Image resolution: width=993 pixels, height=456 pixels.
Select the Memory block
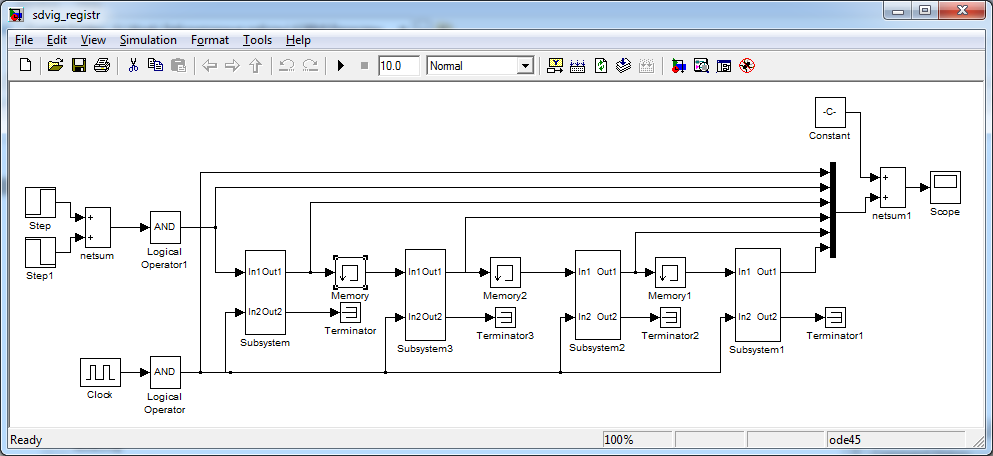[350, 272]
